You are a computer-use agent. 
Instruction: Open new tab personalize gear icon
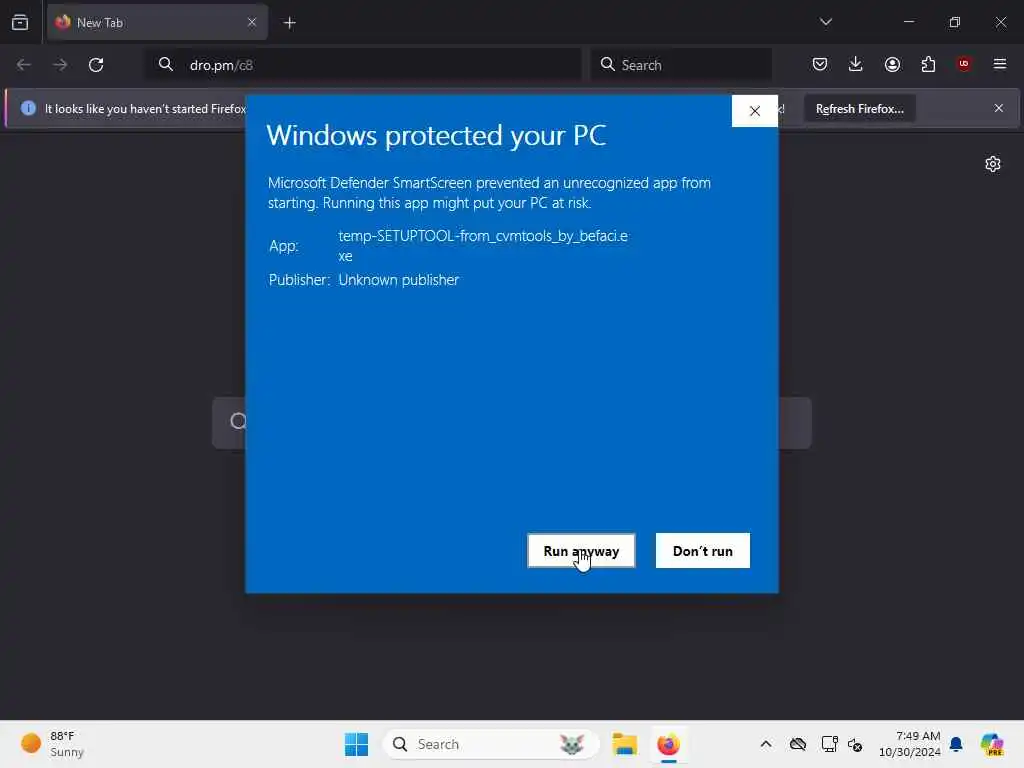click(993, 164)
